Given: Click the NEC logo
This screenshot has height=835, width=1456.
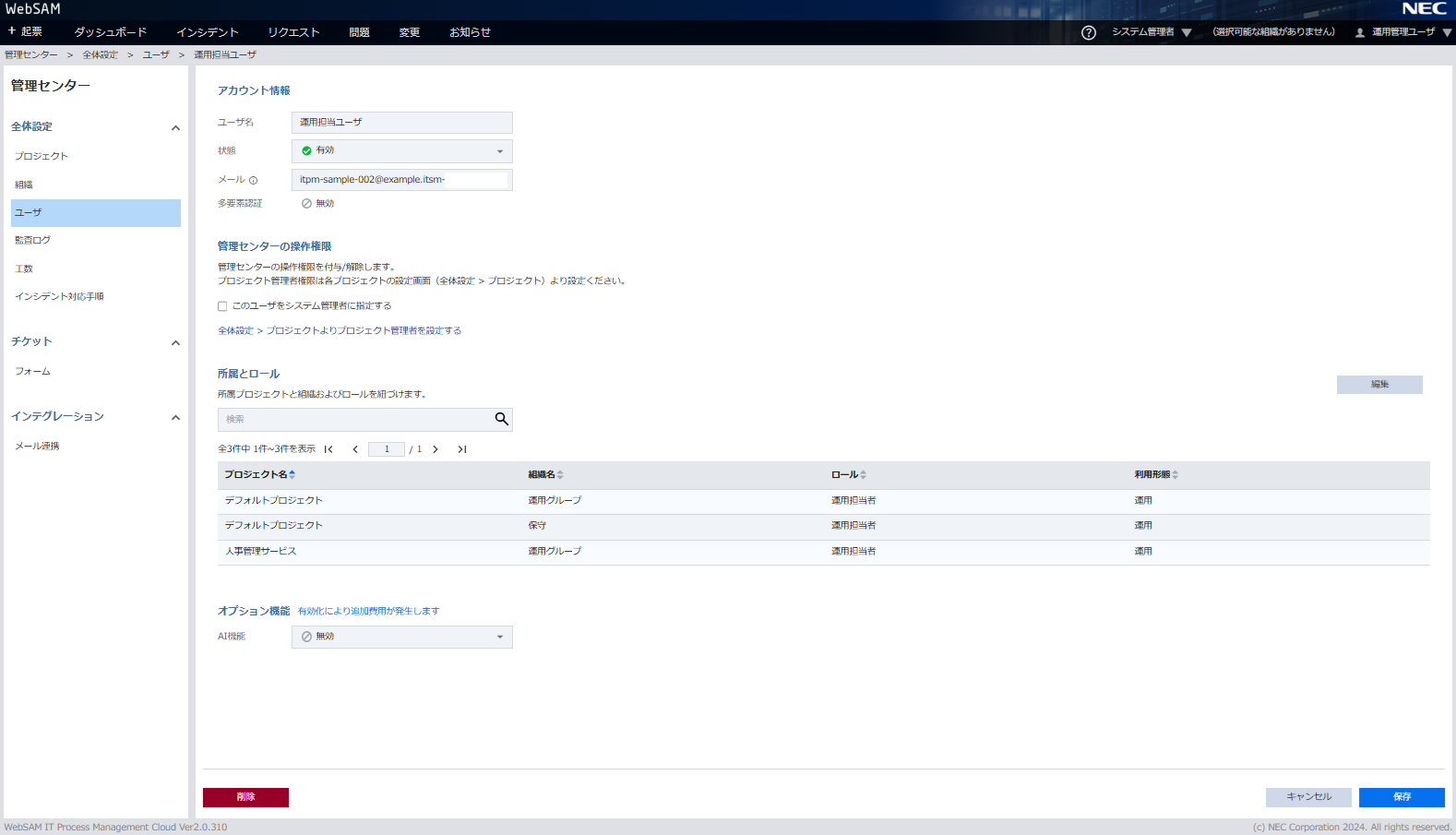Looking at the screenshot, I should (x=1424, y=9).
